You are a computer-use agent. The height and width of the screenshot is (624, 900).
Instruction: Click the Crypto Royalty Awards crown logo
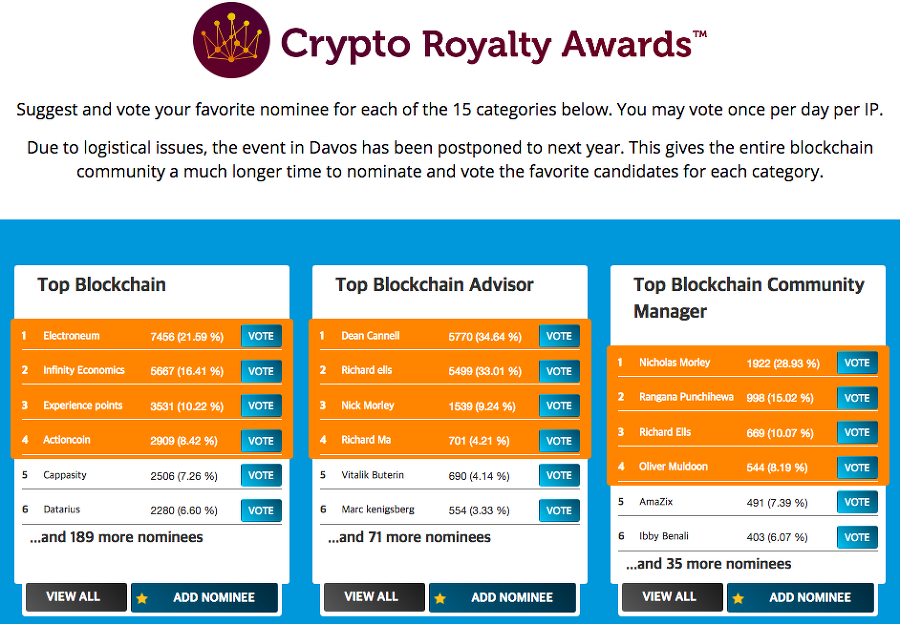tap(232, 41)
